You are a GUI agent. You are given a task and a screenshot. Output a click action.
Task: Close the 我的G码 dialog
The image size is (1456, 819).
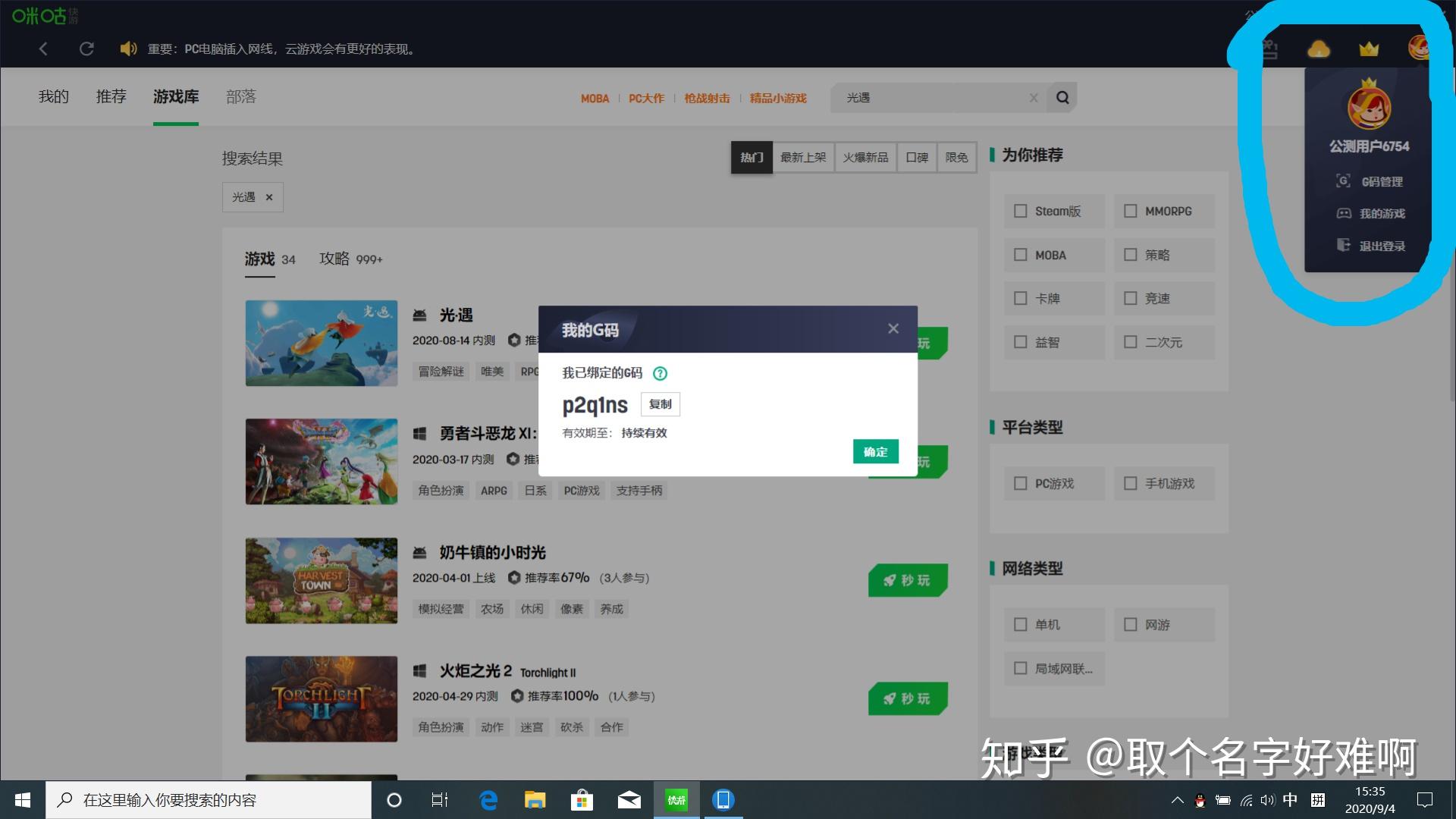[x=893, y=328]
